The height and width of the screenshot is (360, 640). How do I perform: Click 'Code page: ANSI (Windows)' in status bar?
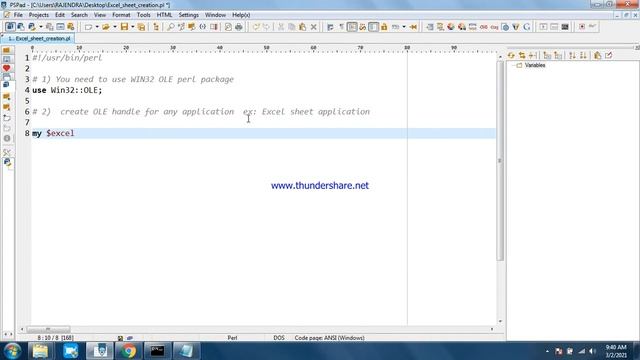[329, 338]
